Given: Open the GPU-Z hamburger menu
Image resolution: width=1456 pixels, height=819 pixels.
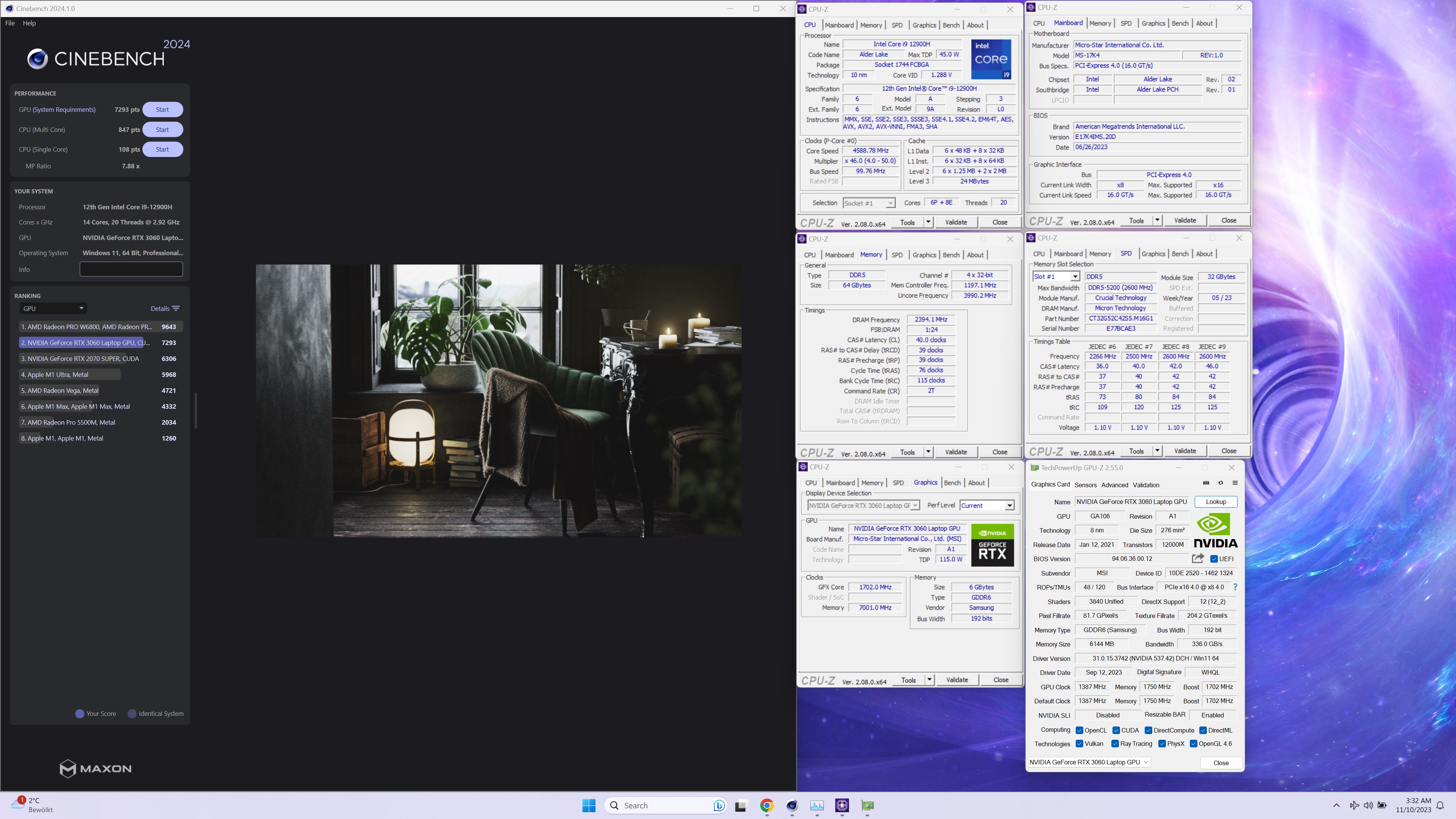Looking at the screenshot, I should (x=1235, y=483).
